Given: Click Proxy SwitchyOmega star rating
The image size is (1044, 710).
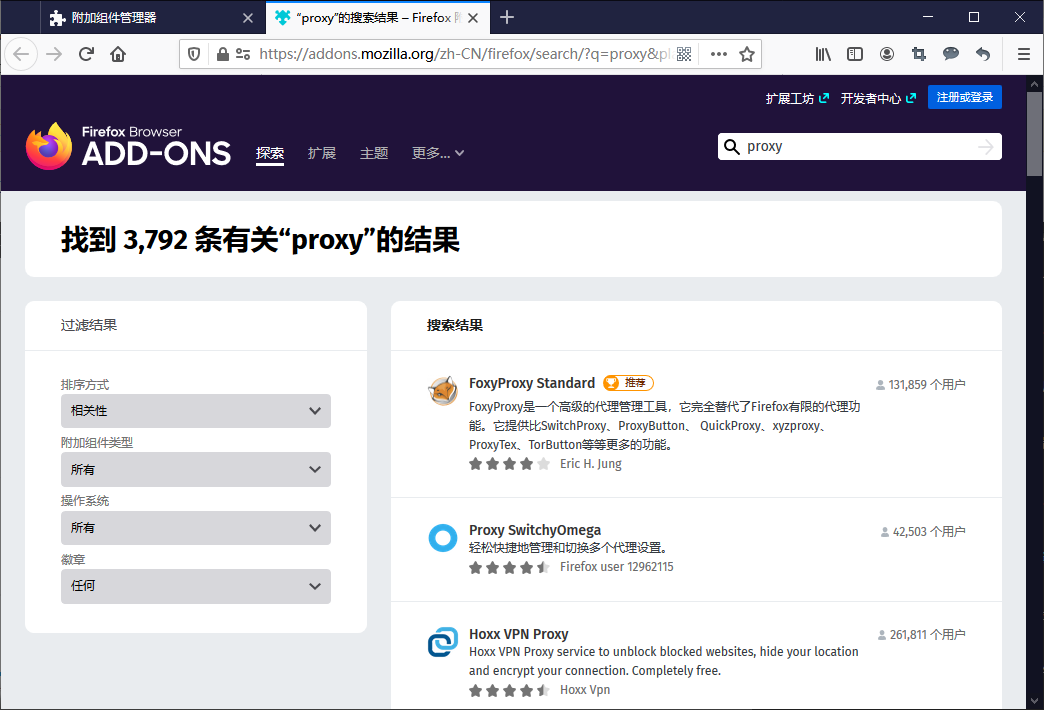Looking at the screenshot, I should (509, 567).
